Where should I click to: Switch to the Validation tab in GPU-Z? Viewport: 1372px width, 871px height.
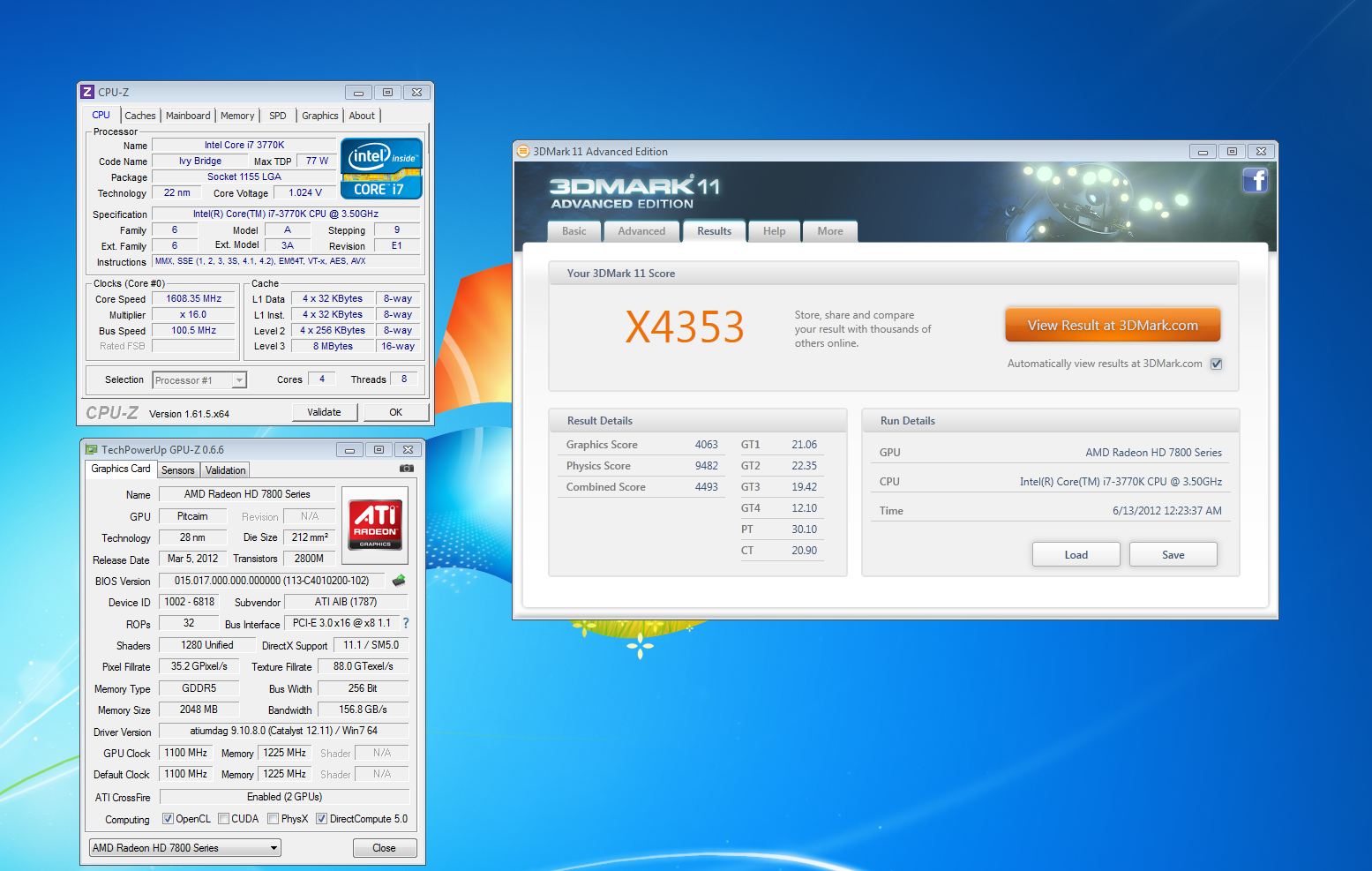point(226,470)
